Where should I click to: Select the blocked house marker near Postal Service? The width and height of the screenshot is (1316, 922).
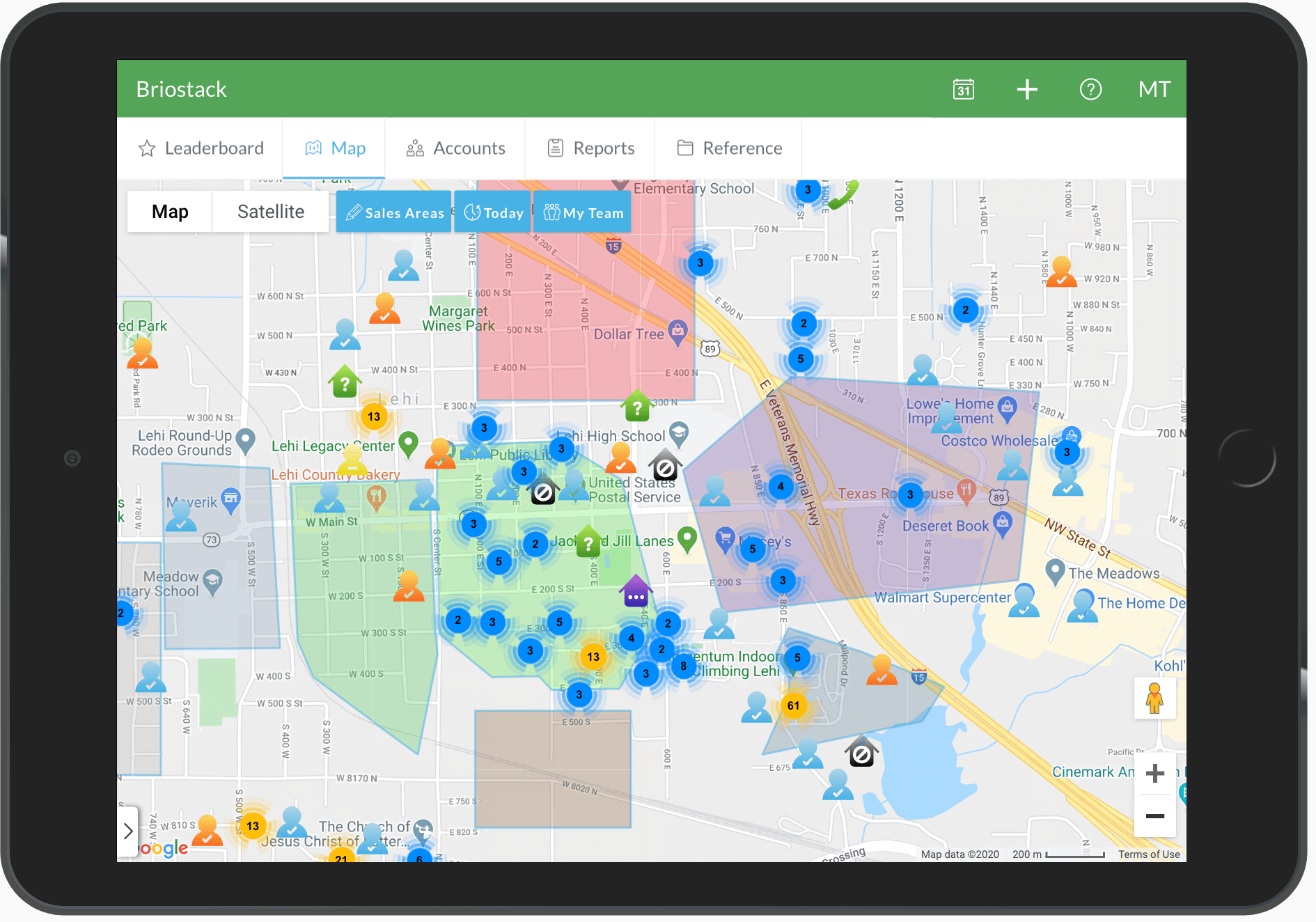tap(542, 490)
